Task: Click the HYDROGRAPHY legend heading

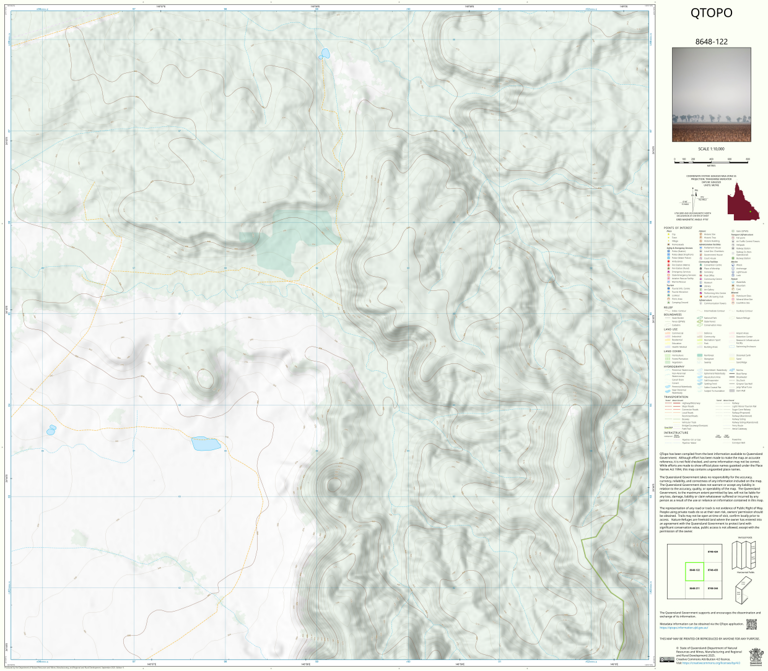Action: 674,366
